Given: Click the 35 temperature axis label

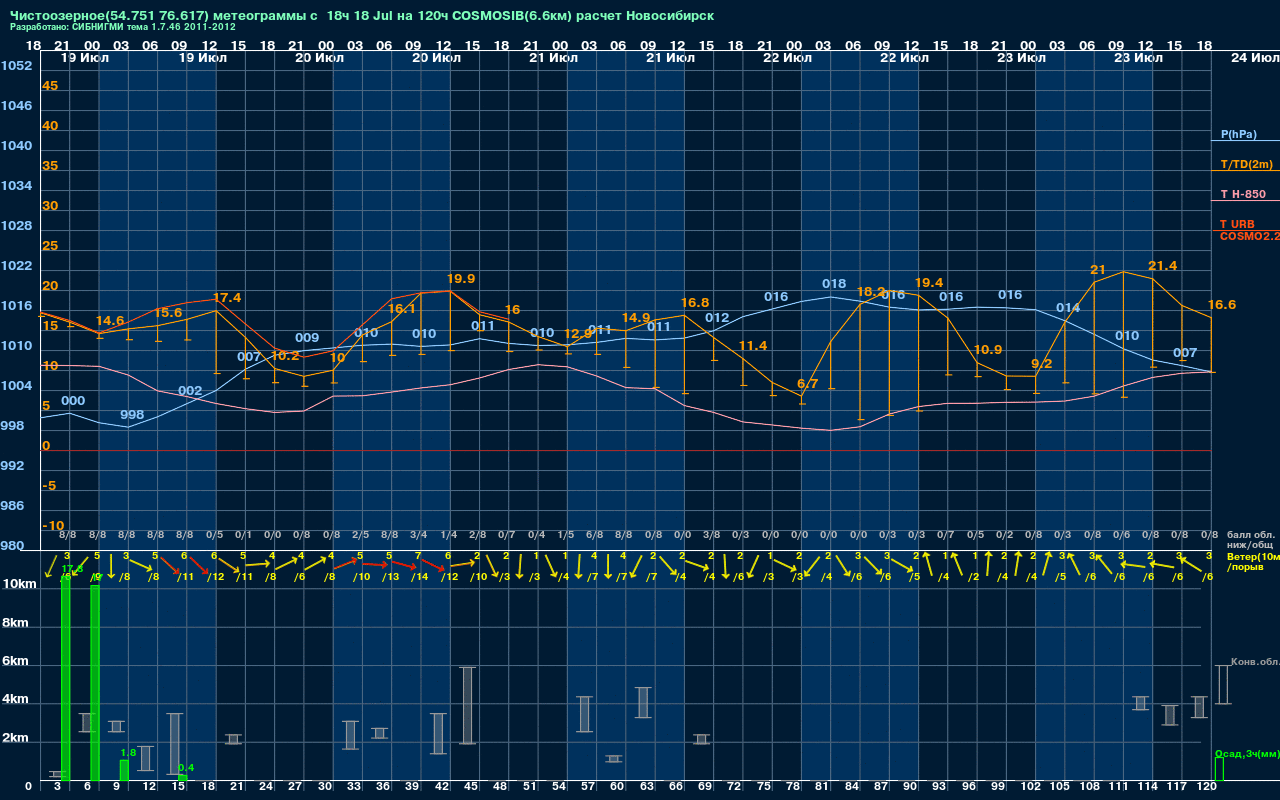Looking at the screenshot, I should 50,166.
